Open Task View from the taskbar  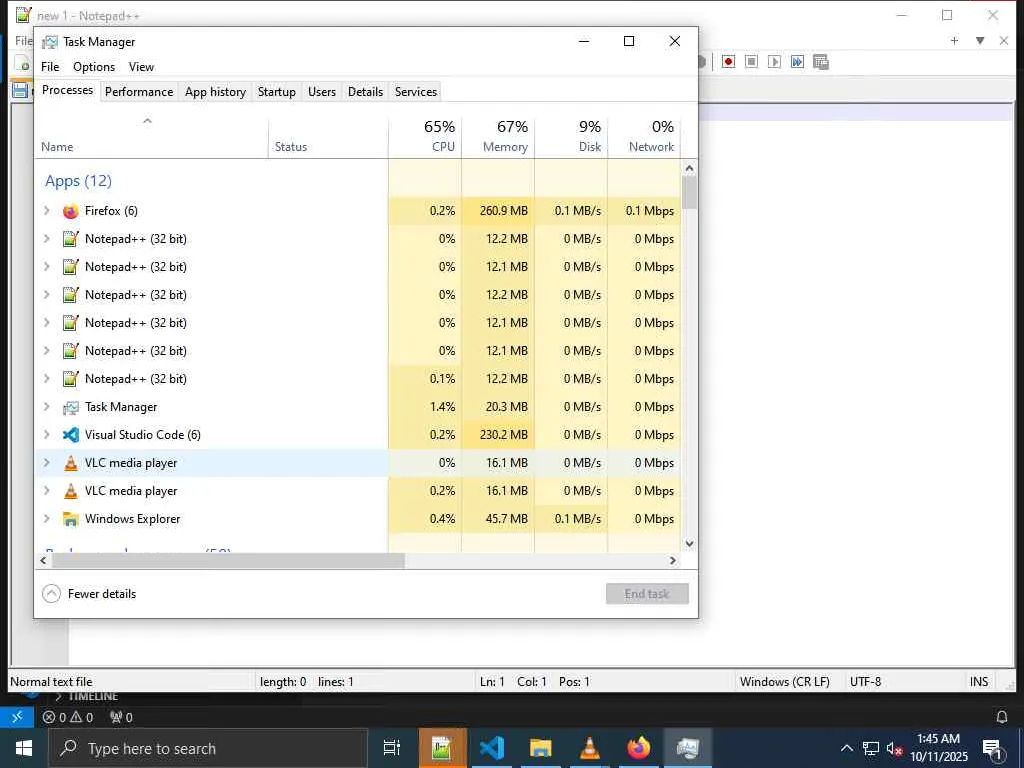point(392,748)
